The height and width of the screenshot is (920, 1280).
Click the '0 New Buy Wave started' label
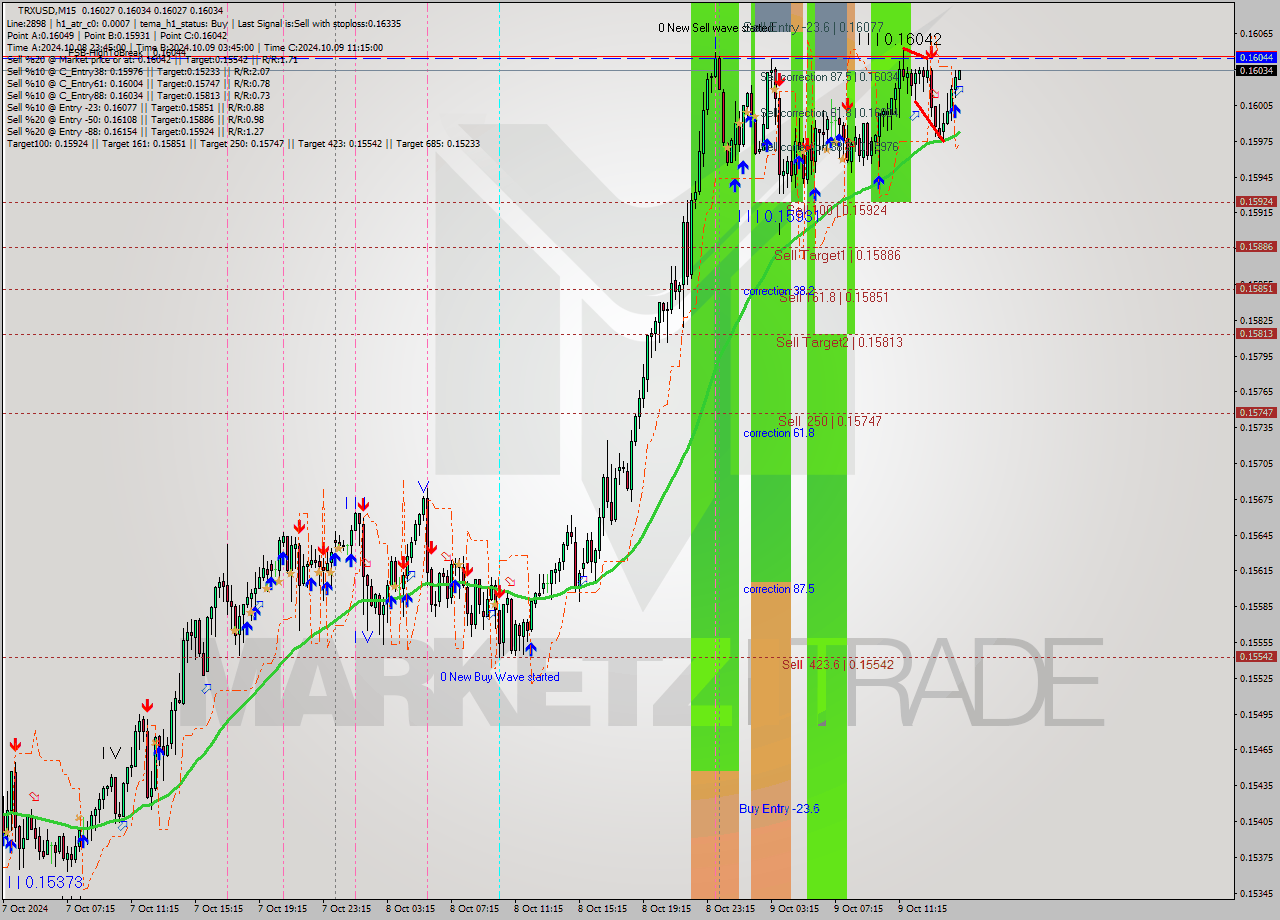tap(500, 677)
